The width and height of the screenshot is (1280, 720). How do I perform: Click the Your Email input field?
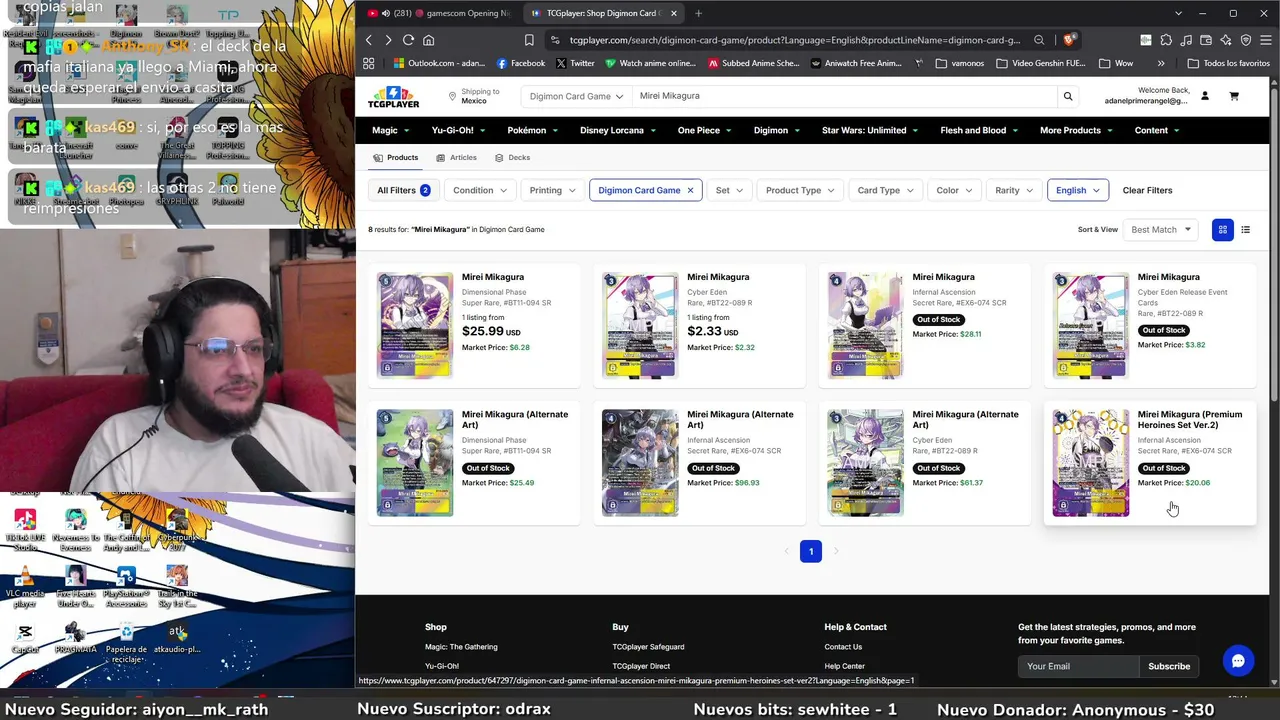[1078, 666]
